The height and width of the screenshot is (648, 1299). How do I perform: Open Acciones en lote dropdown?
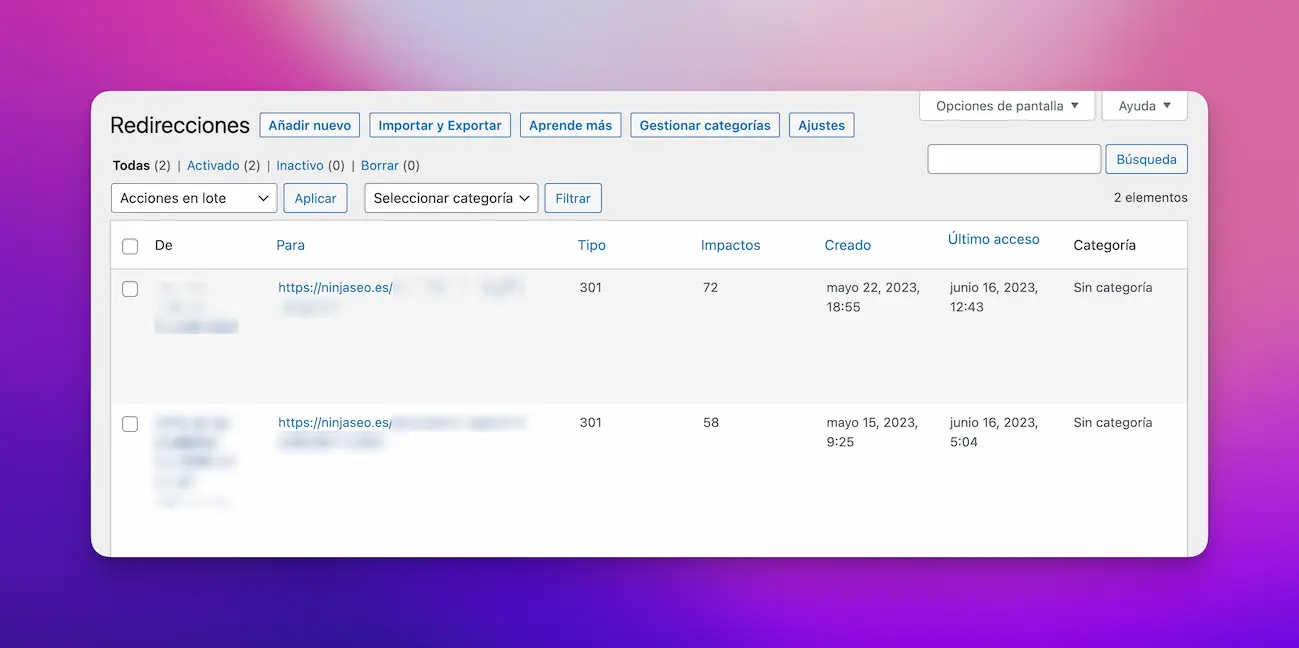[194, 198]
